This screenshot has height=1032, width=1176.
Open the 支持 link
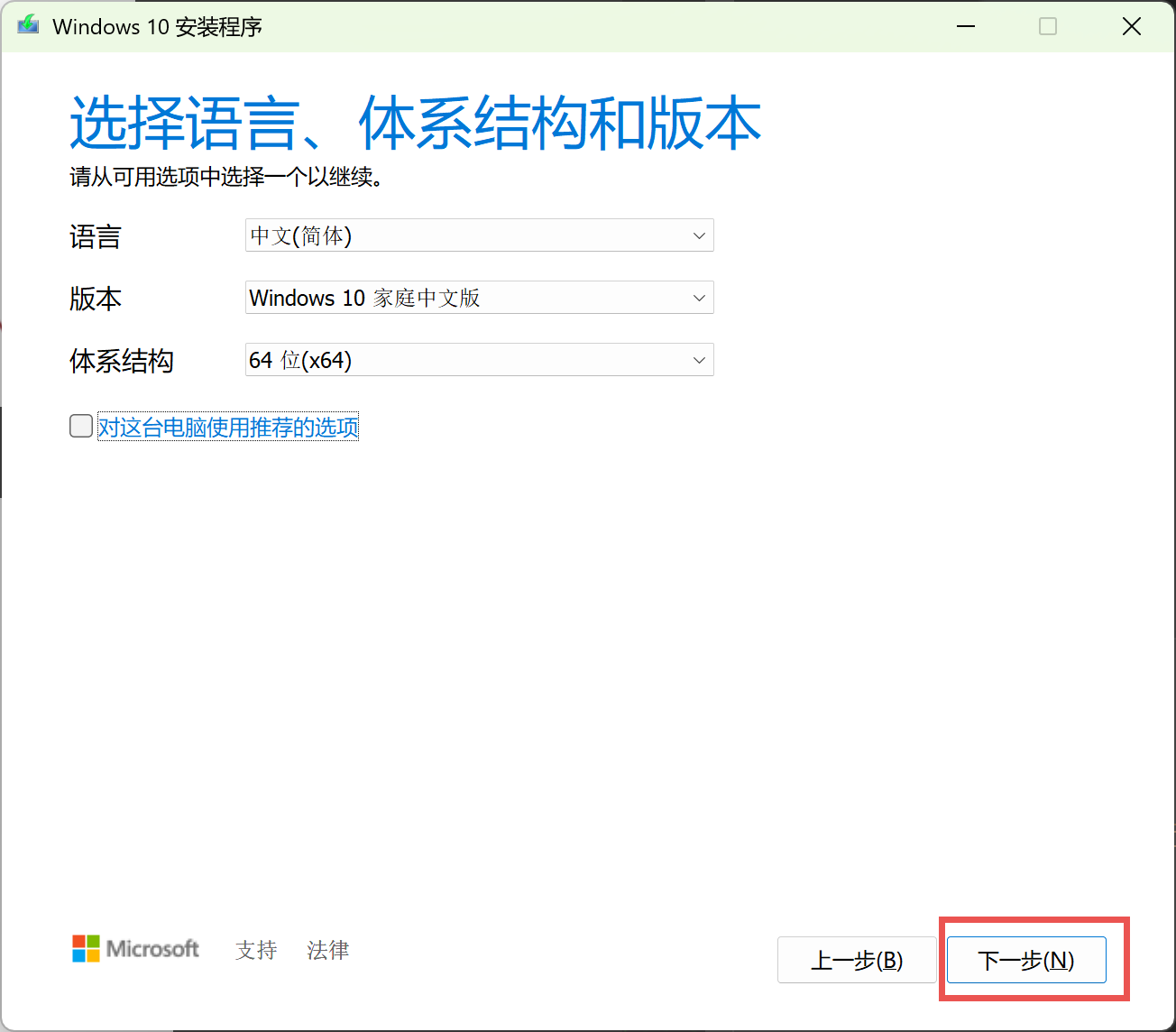[256, 950]
